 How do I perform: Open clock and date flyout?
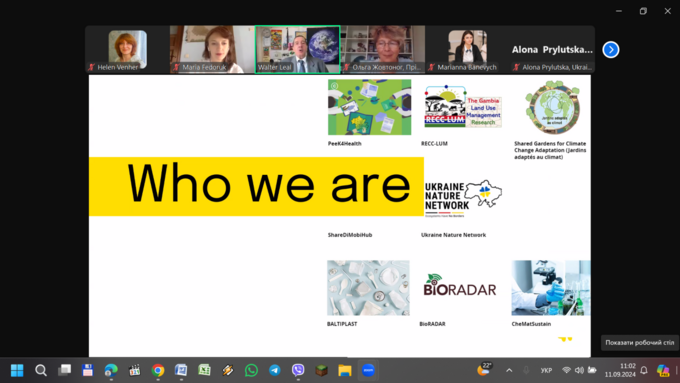point(620,370)
